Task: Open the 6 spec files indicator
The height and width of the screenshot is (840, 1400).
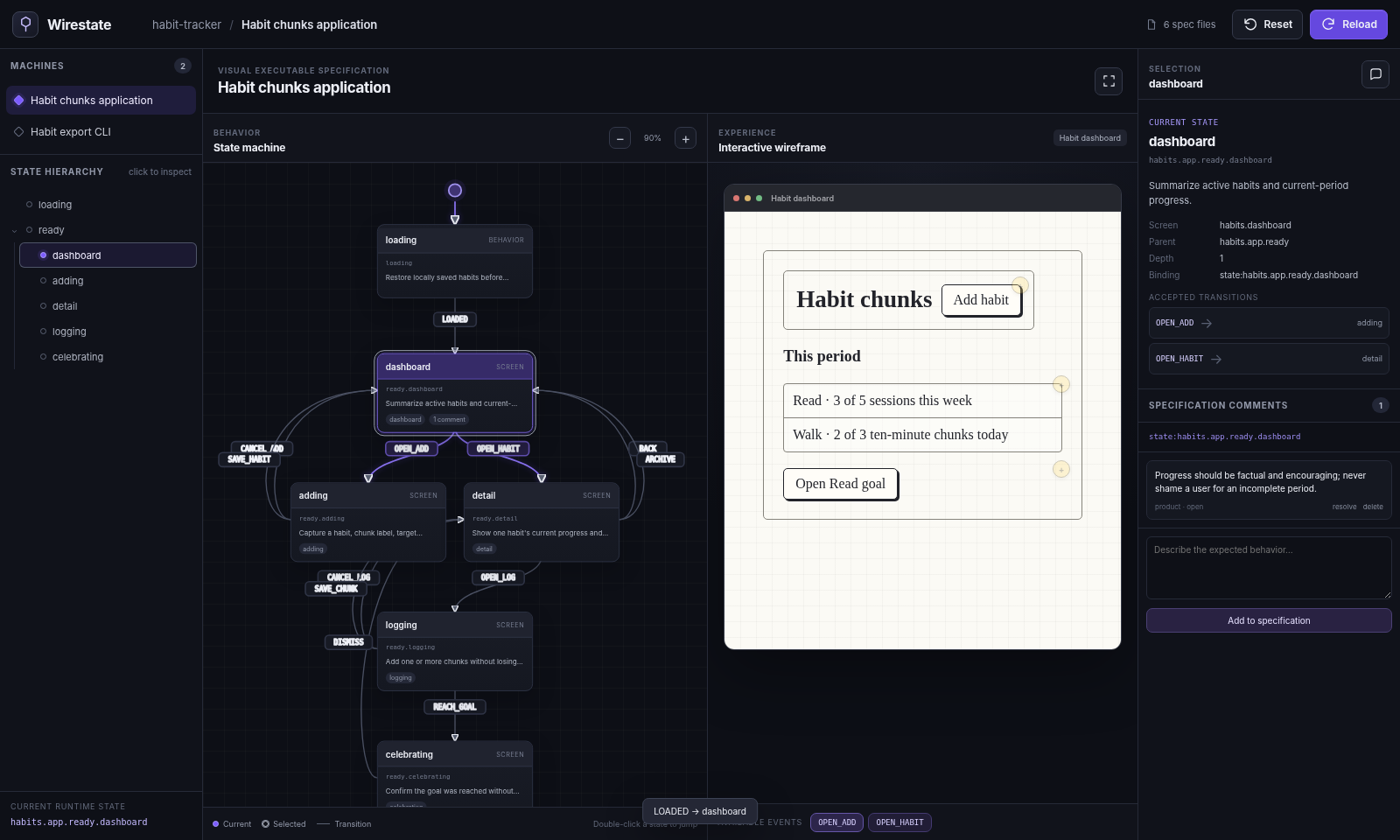Action: coord(1181,24)
